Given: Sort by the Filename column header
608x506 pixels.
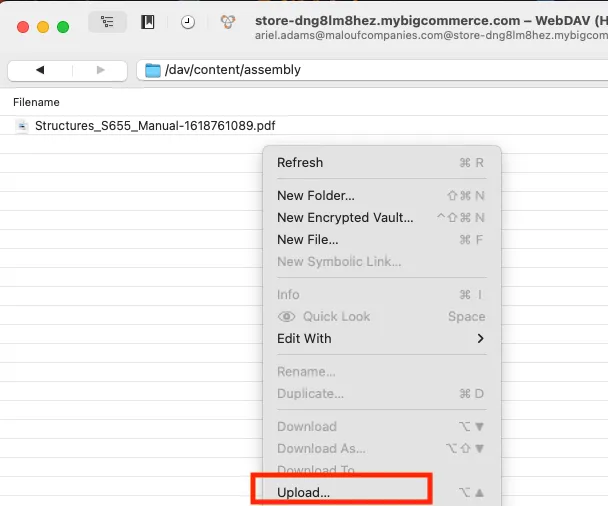Looking at the screenshot, I should (x=36, y=102).
